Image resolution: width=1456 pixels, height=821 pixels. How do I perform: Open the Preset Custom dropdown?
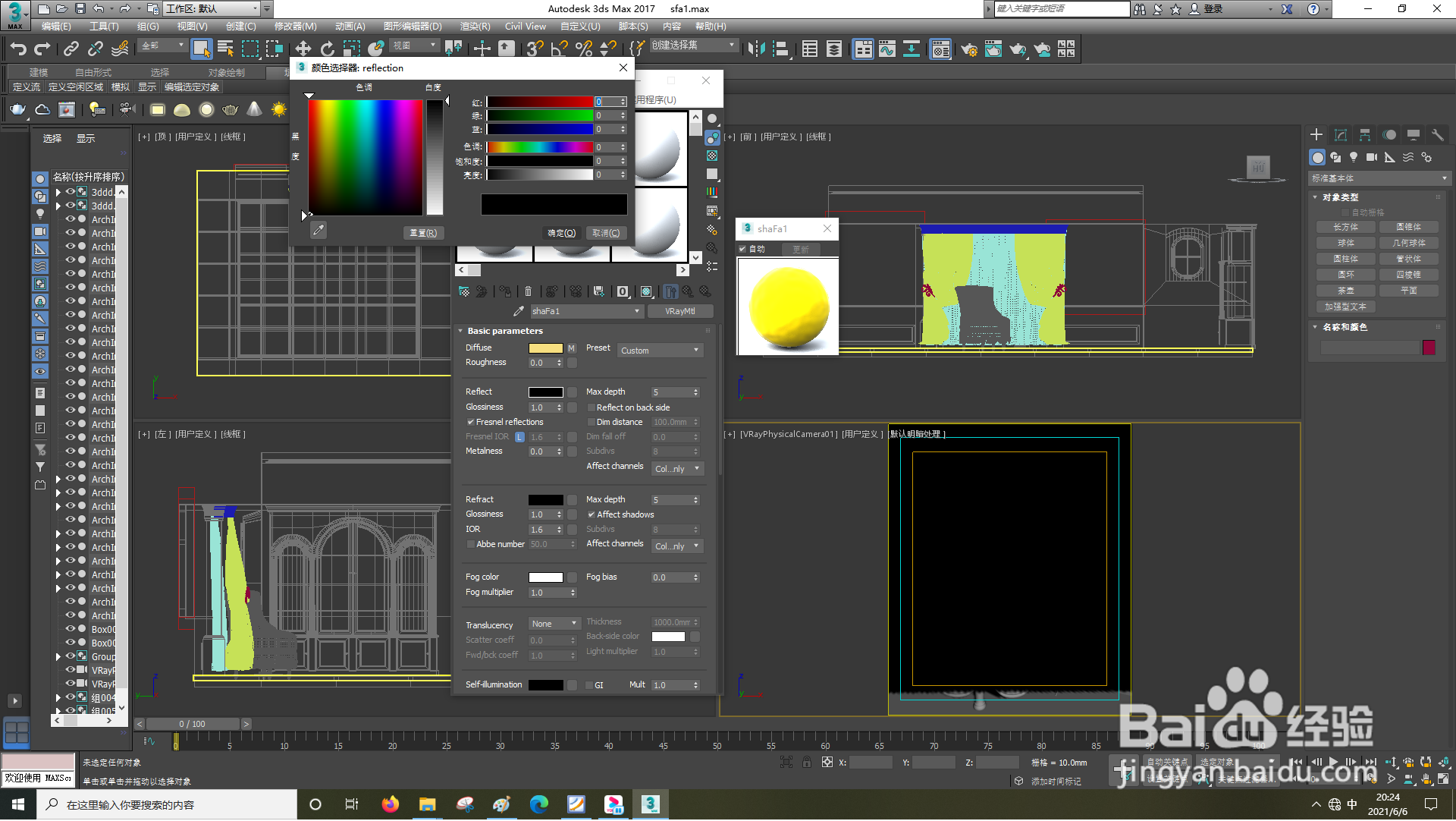pos(660,351)
